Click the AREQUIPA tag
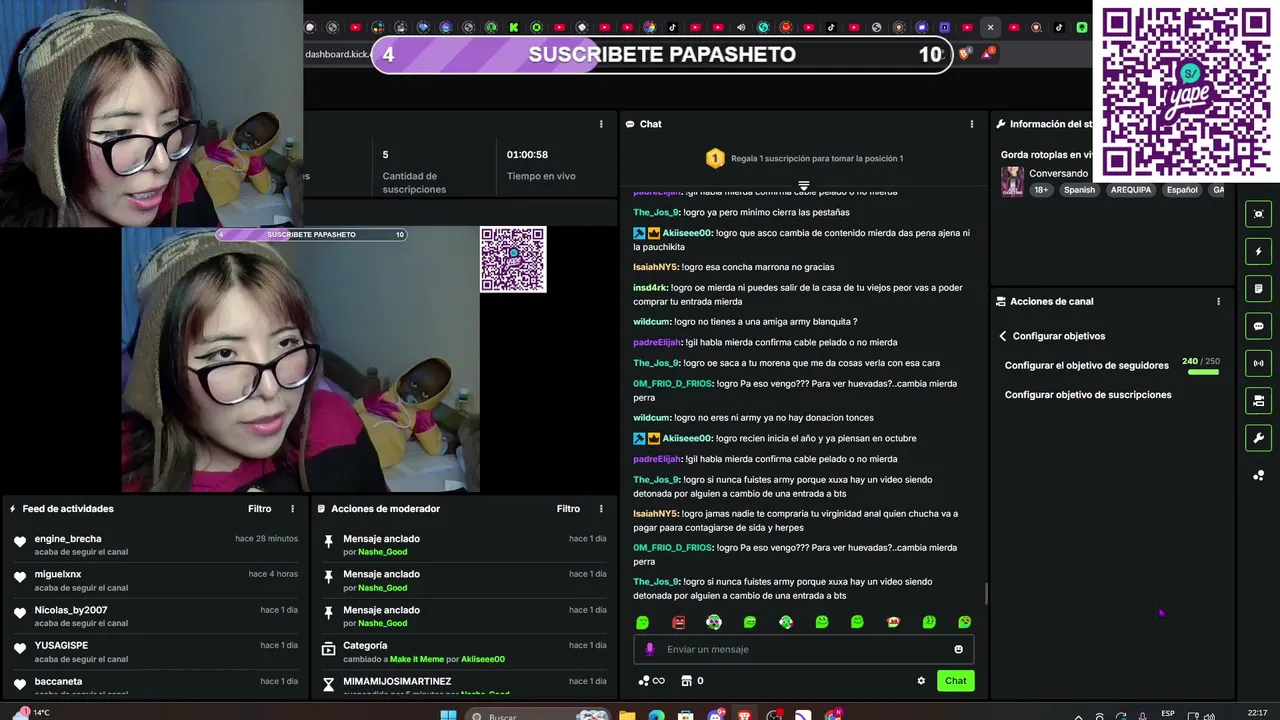 coord(1131,190)
